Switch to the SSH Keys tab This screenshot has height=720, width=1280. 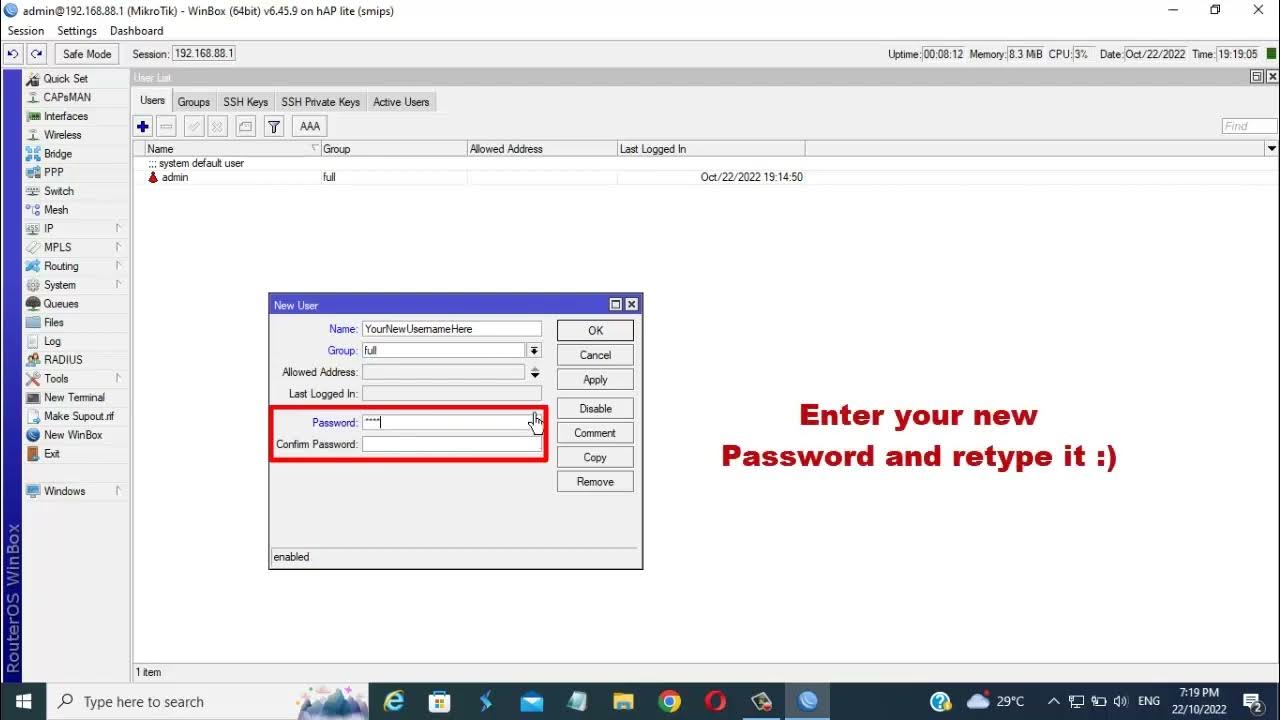coord(245,102)
